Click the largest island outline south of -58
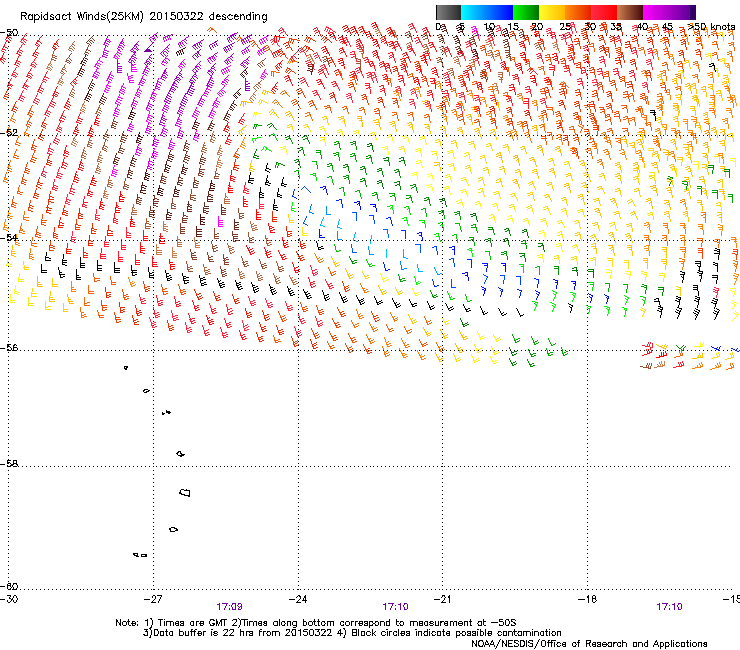Screen dimensions: 740x650 [x=185, y=492]
